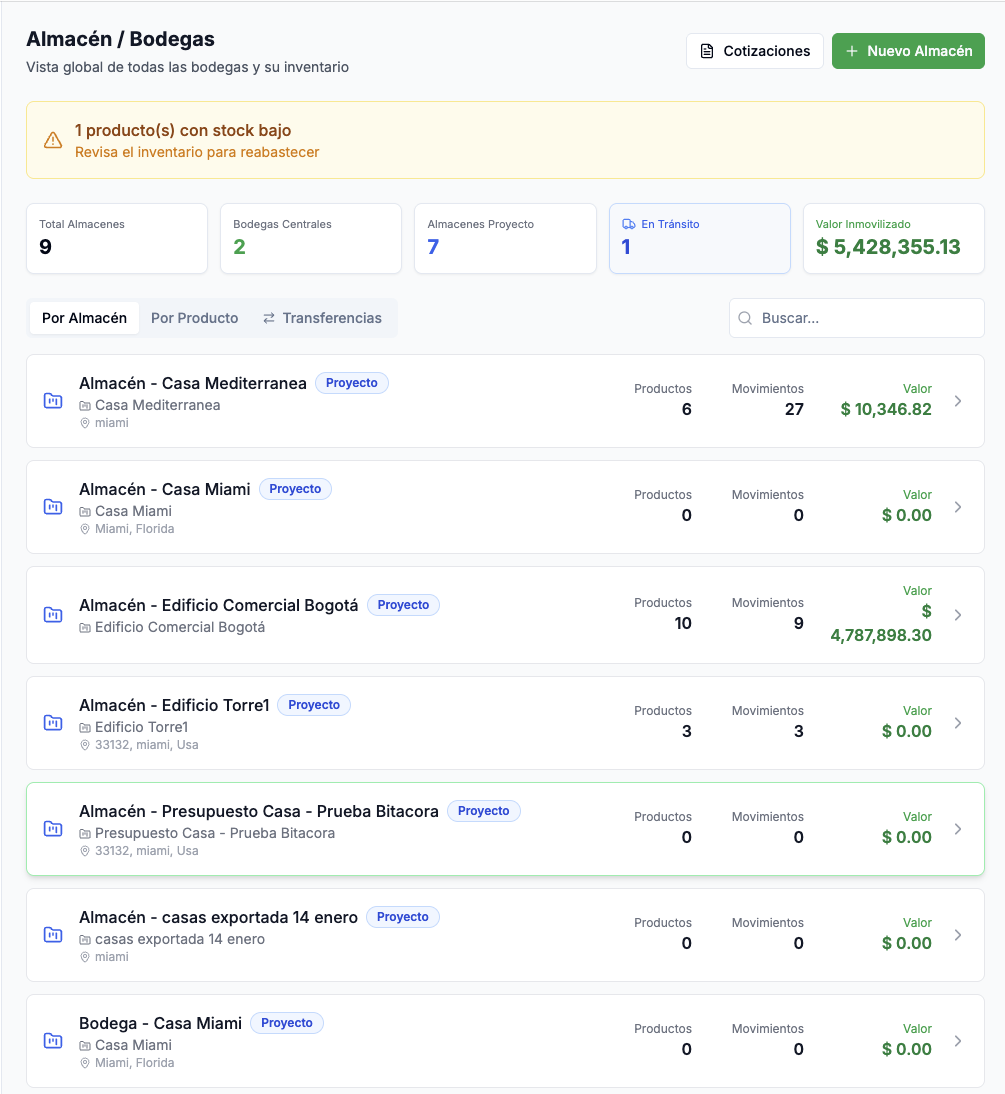
Task: Click the value $ 10,346.82
Action: (x=886, y=410)
